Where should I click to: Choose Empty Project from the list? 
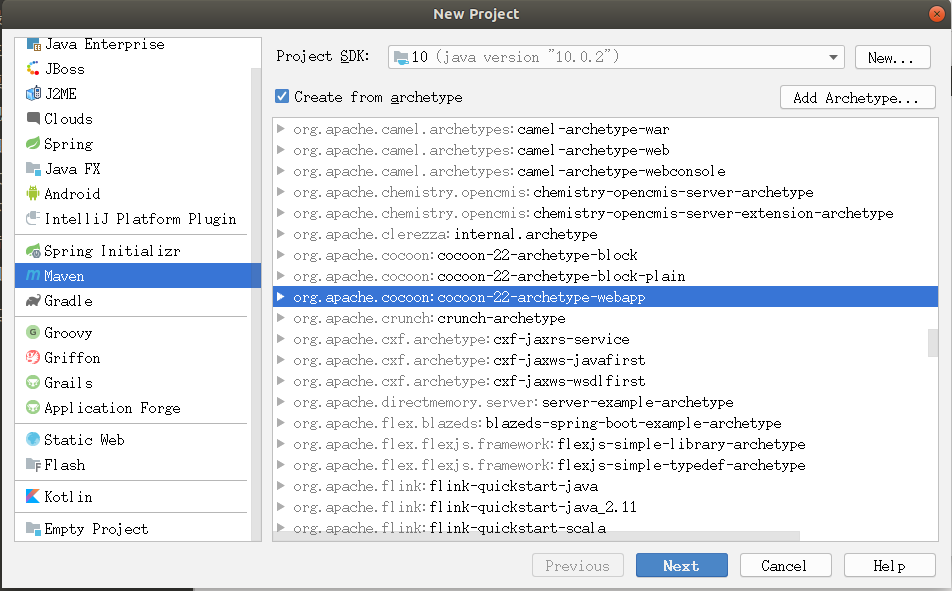tap(96, 529)
